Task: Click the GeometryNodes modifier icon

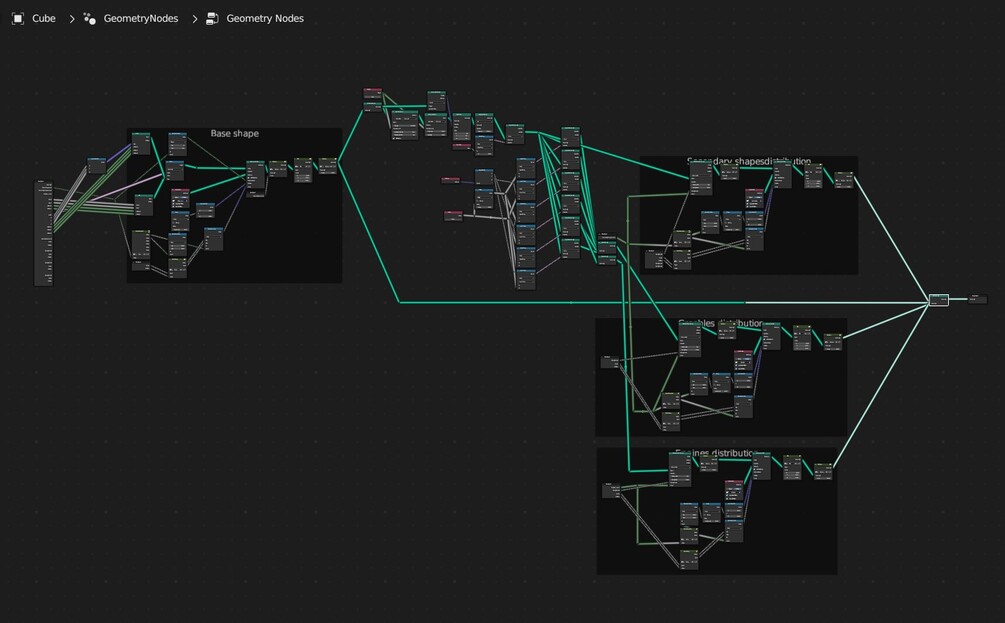Action: pos(90,19)
